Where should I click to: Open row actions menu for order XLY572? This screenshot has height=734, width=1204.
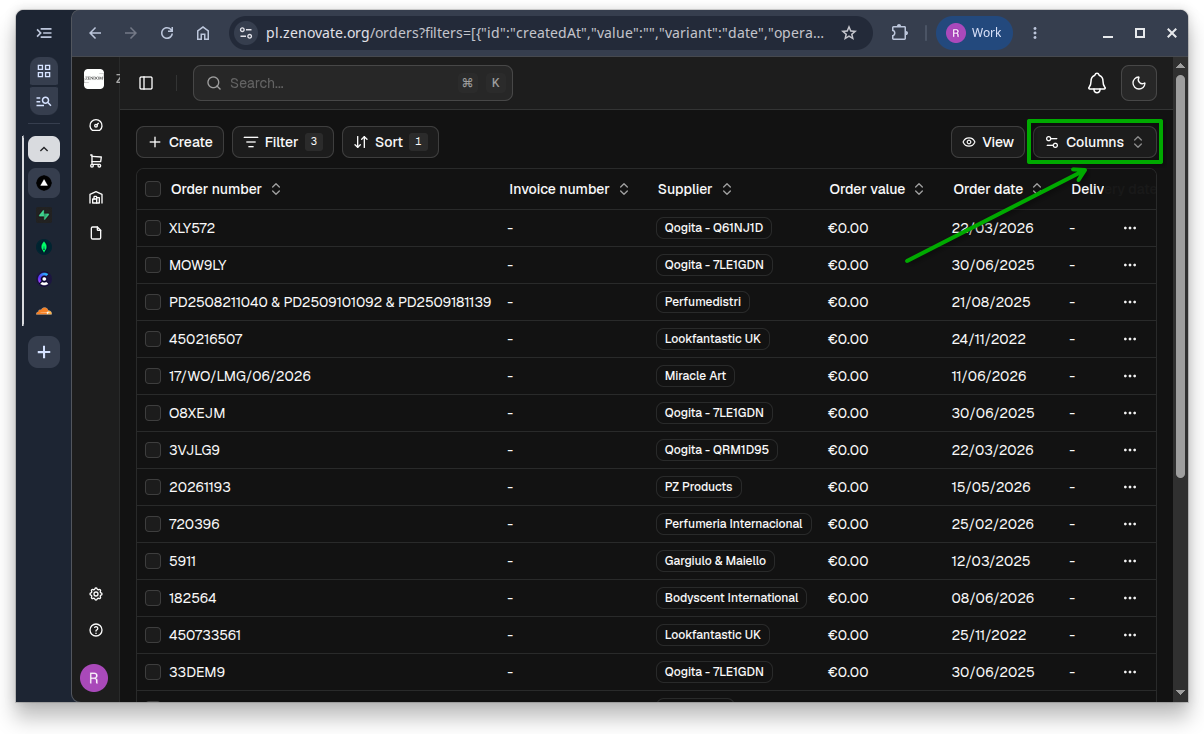tap(1130, 228)
